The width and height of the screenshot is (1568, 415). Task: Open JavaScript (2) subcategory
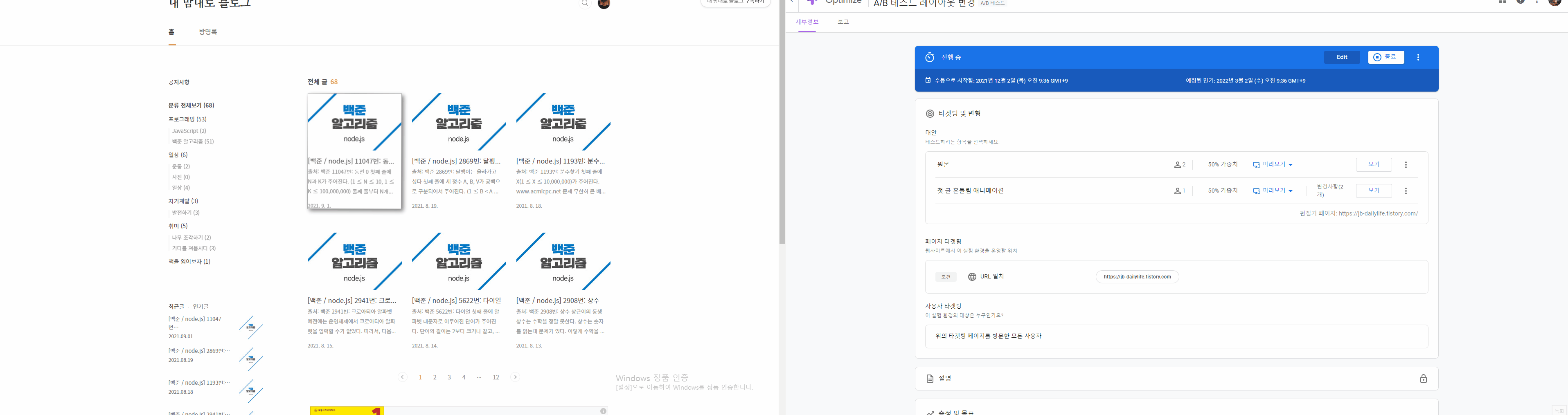[189, 131]
